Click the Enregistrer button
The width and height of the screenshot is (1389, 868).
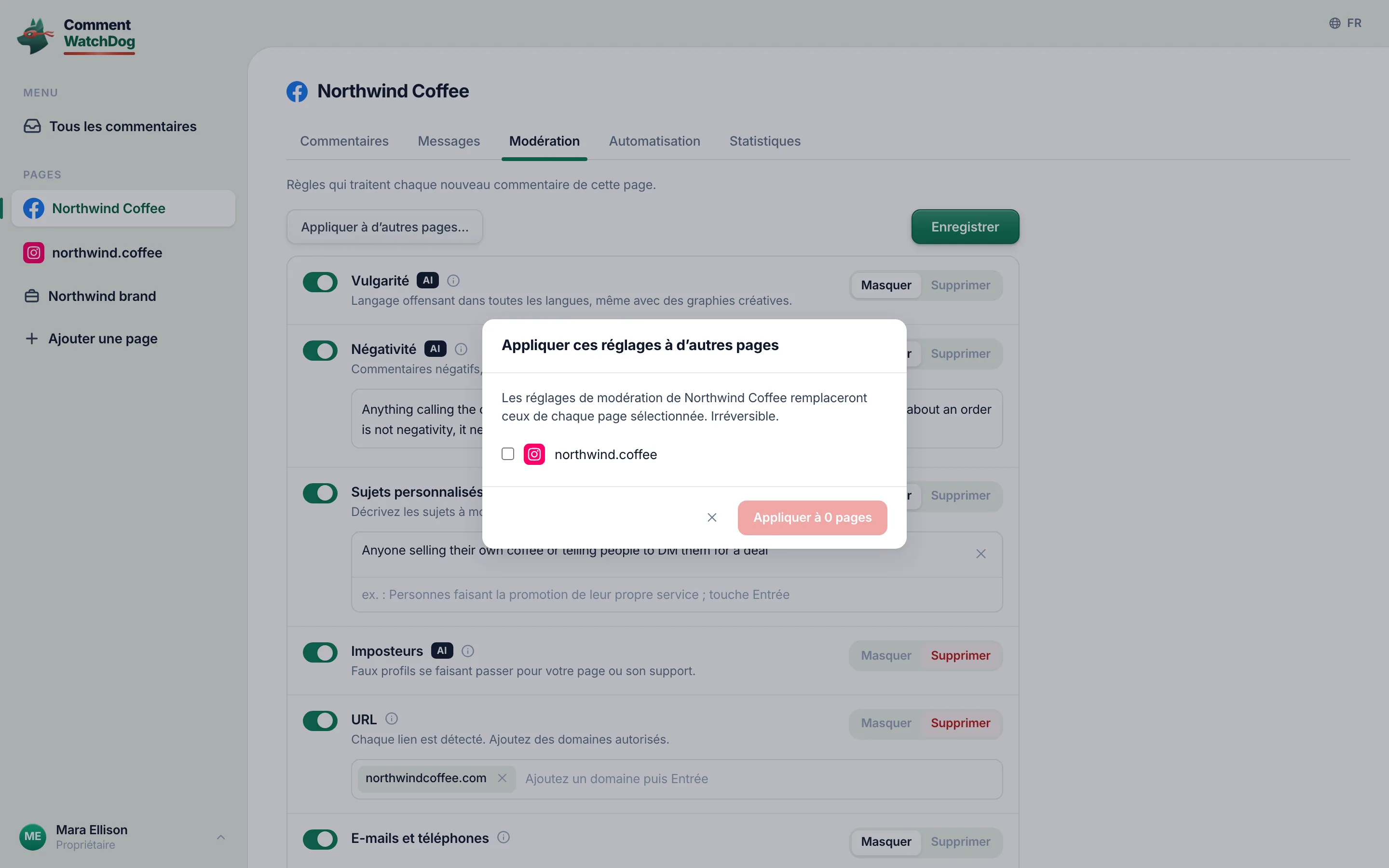[x=965, y=227]
